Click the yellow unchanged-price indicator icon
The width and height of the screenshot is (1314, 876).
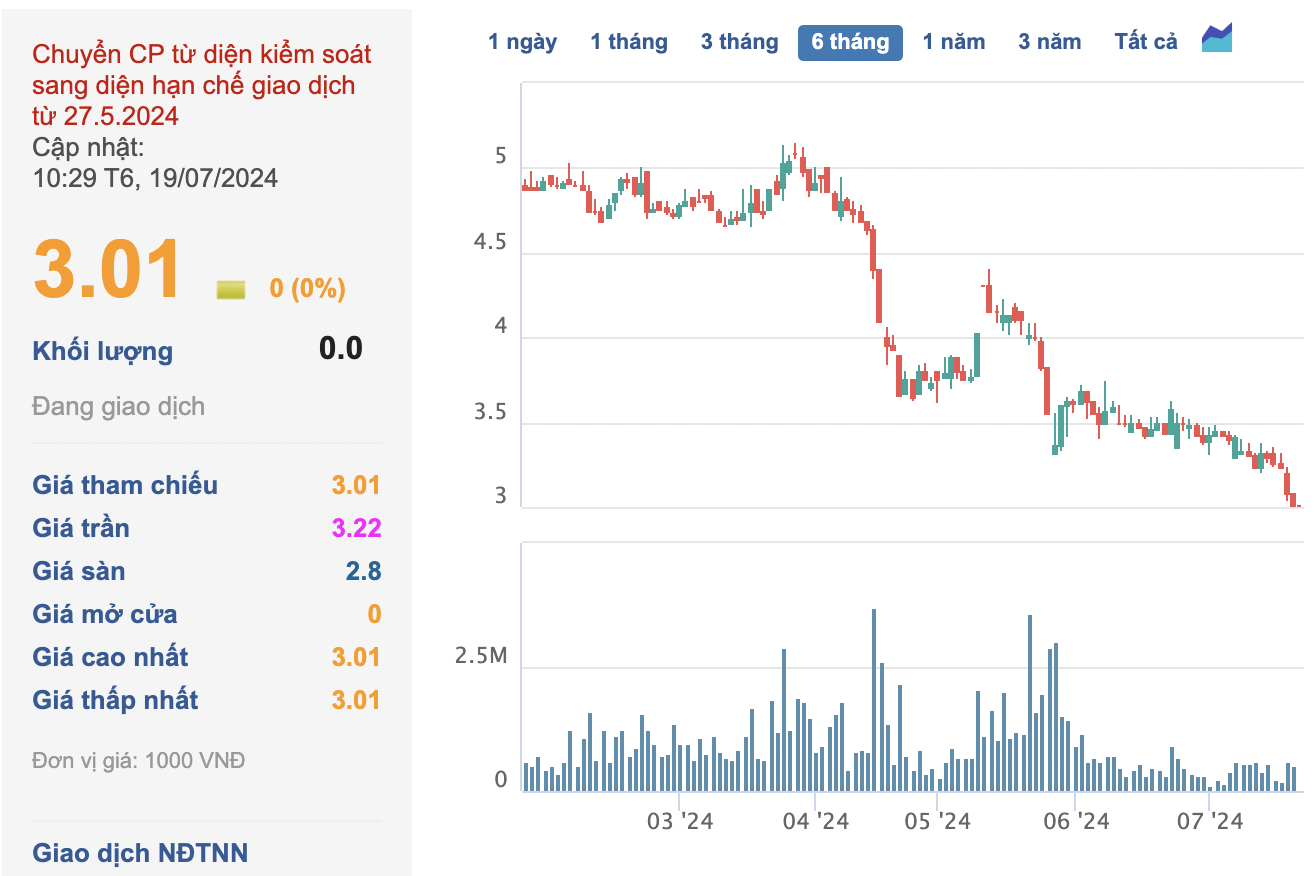click(x=231, y=290)
